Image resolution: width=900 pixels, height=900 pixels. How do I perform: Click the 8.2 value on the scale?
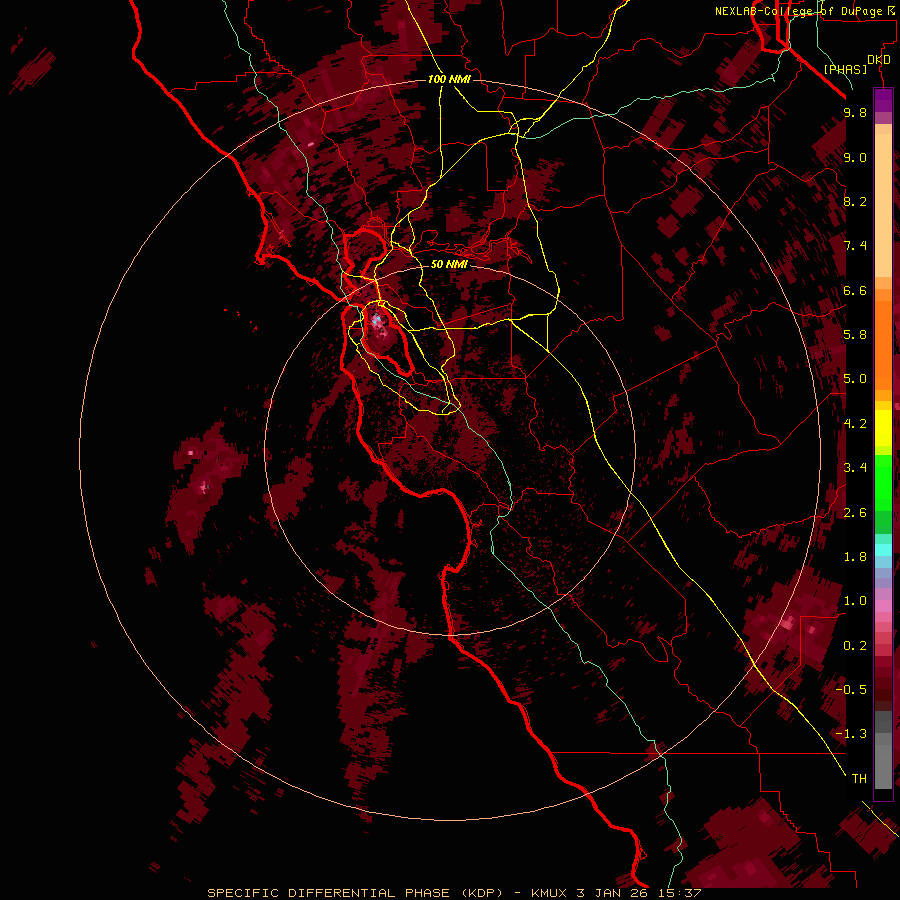[x=855, y=201]
